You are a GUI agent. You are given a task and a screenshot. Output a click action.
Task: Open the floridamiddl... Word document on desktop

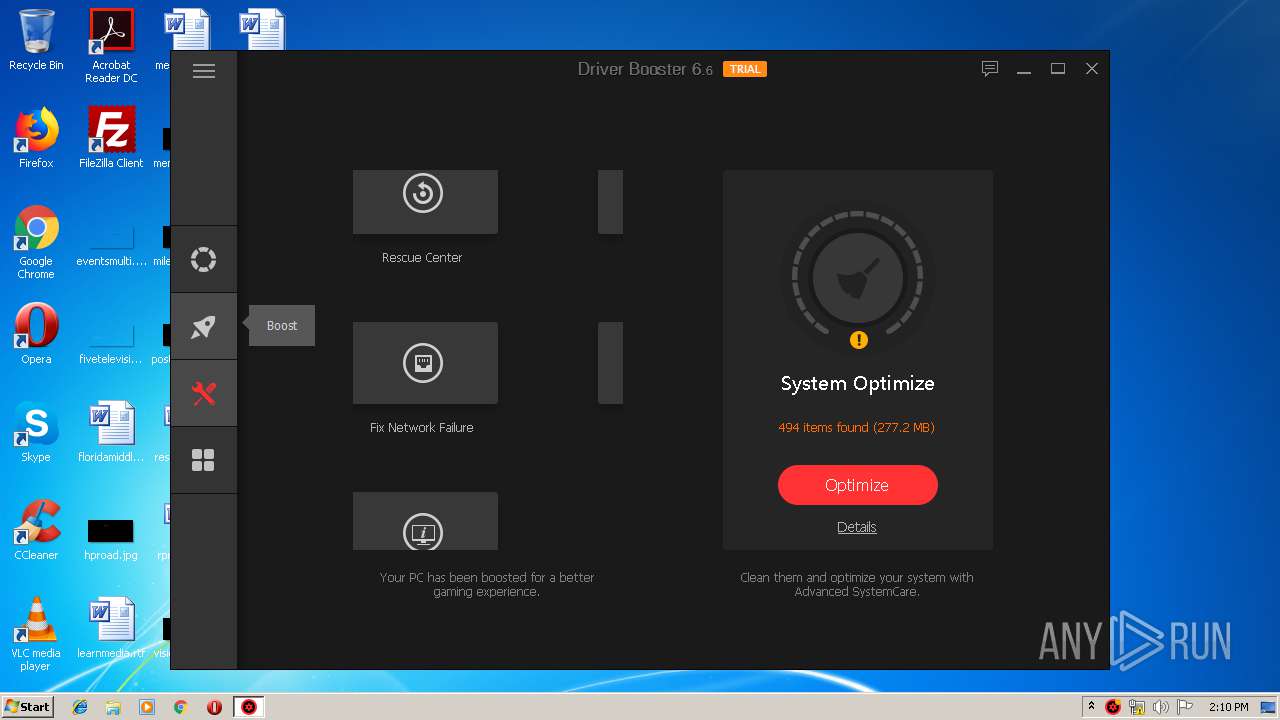111,432
